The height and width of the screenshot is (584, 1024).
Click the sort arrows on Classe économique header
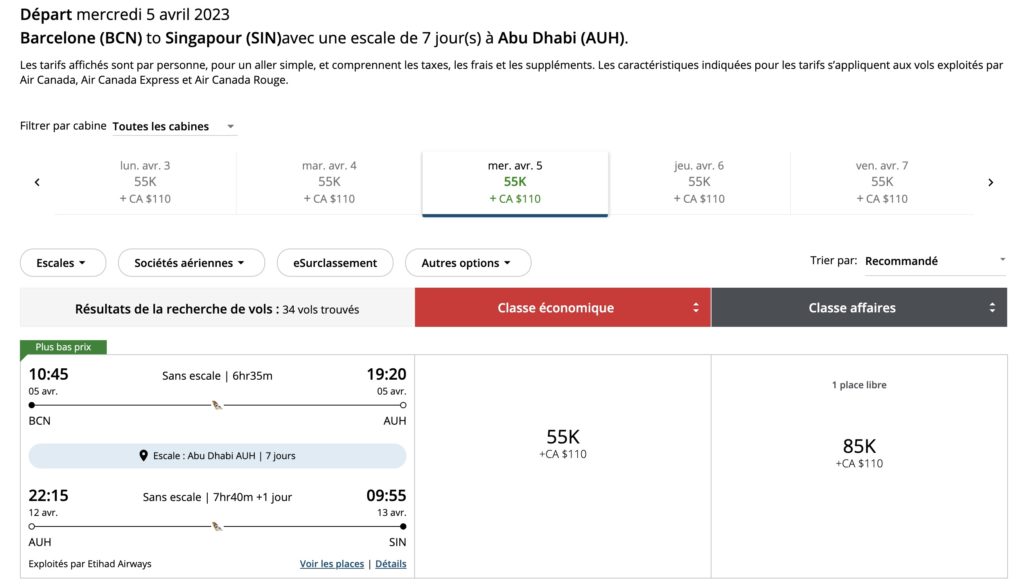point(697,307)
